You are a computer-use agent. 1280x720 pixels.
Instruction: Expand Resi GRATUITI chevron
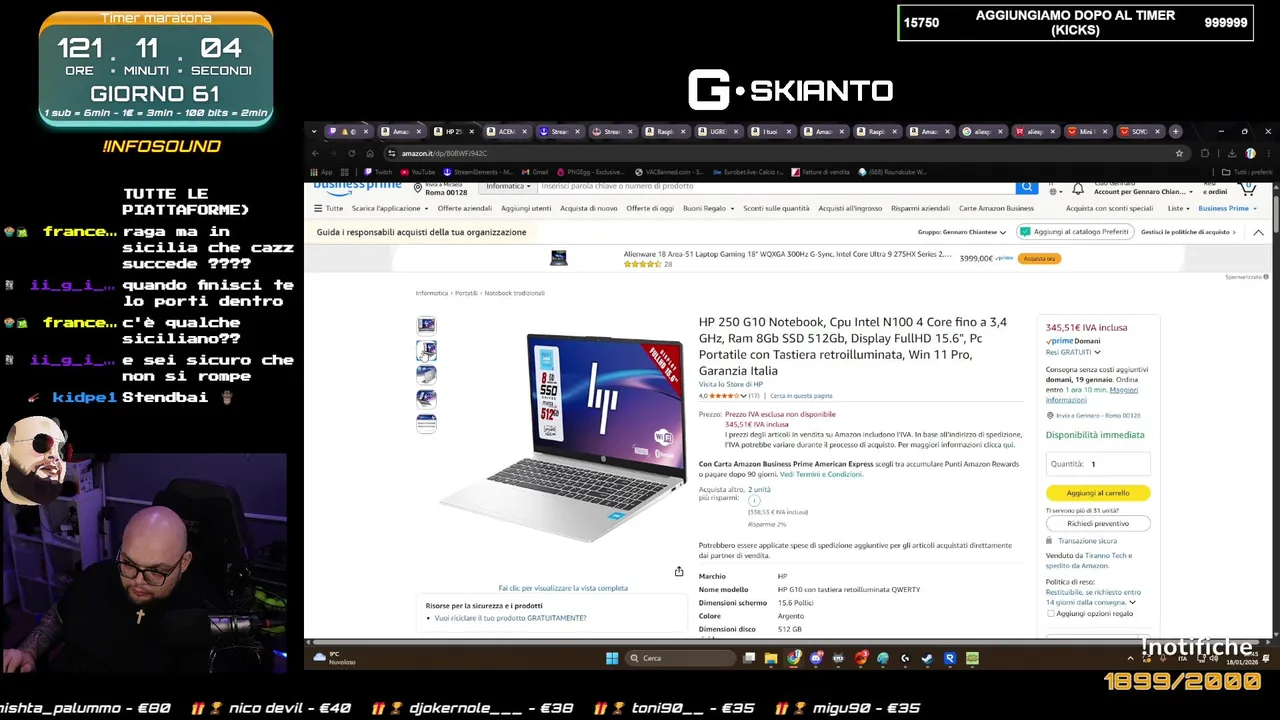(1097, 352)
